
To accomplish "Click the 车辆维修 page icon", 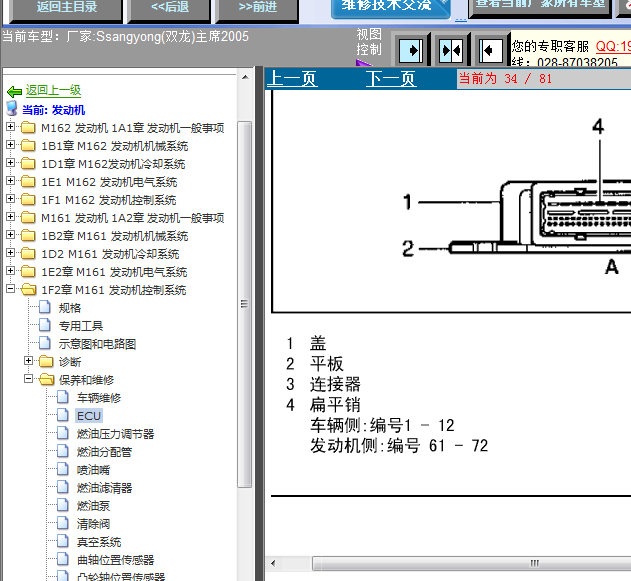I will pos(63,397).
